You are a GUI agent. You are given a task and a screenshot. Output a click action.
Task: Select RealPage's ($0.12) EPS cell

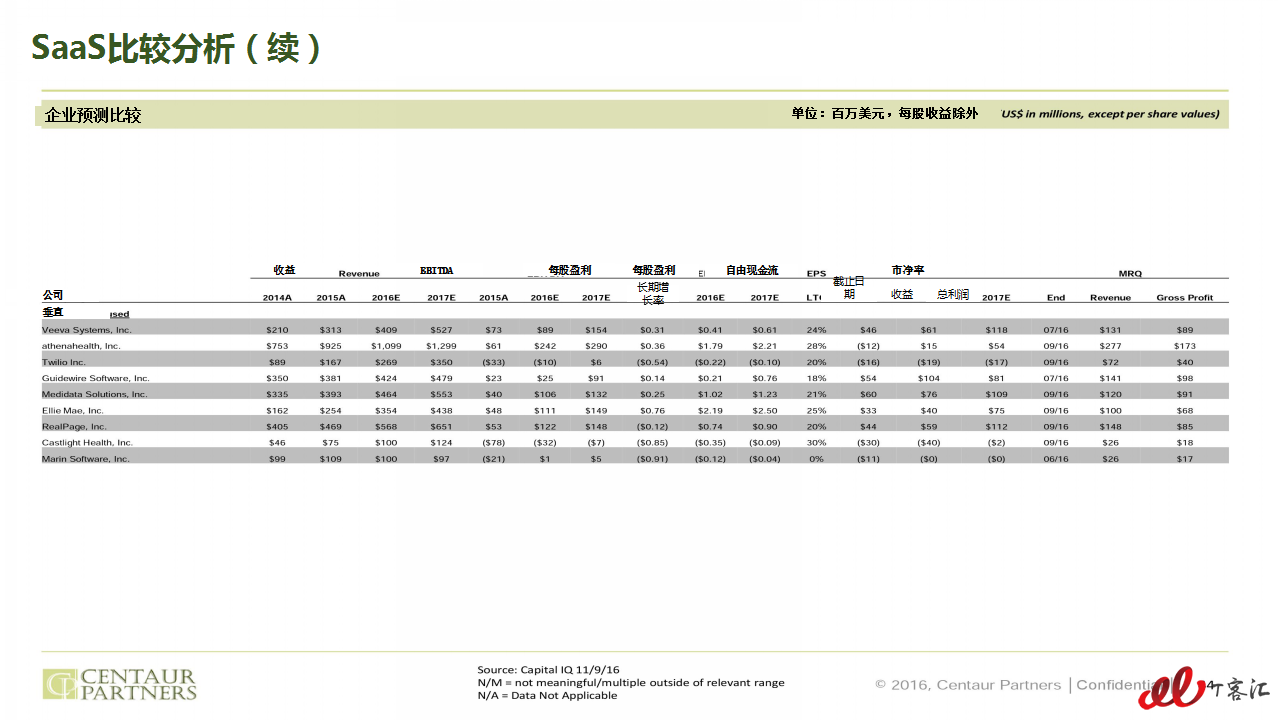[652, 426]
